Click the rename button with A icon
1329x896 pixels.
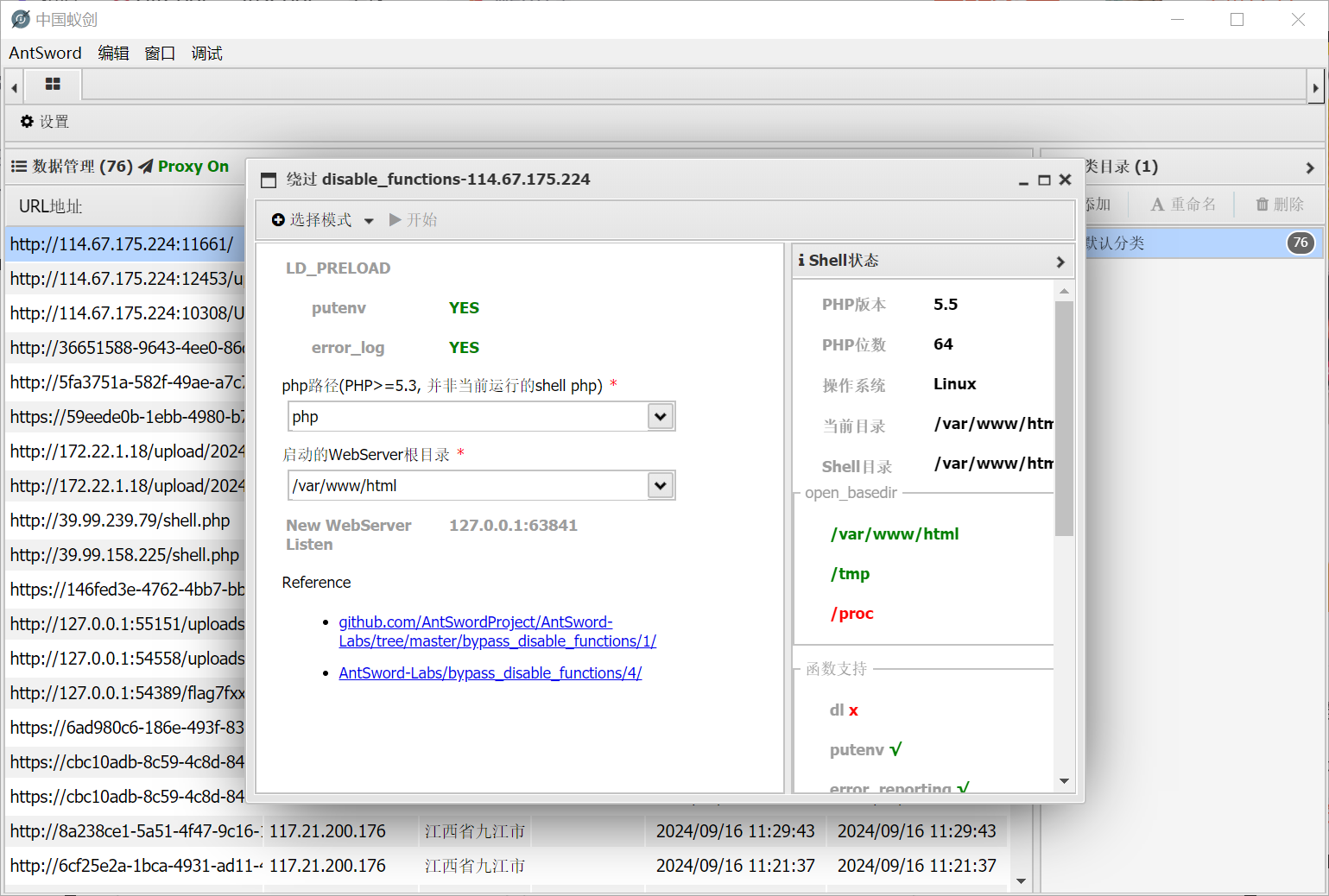click(x=1183, y=205)
